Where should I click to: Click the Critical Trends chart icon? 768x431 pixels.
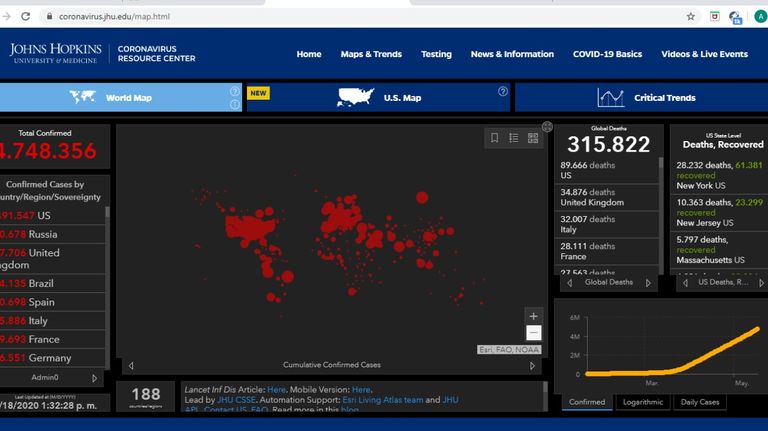coord(610,97)
